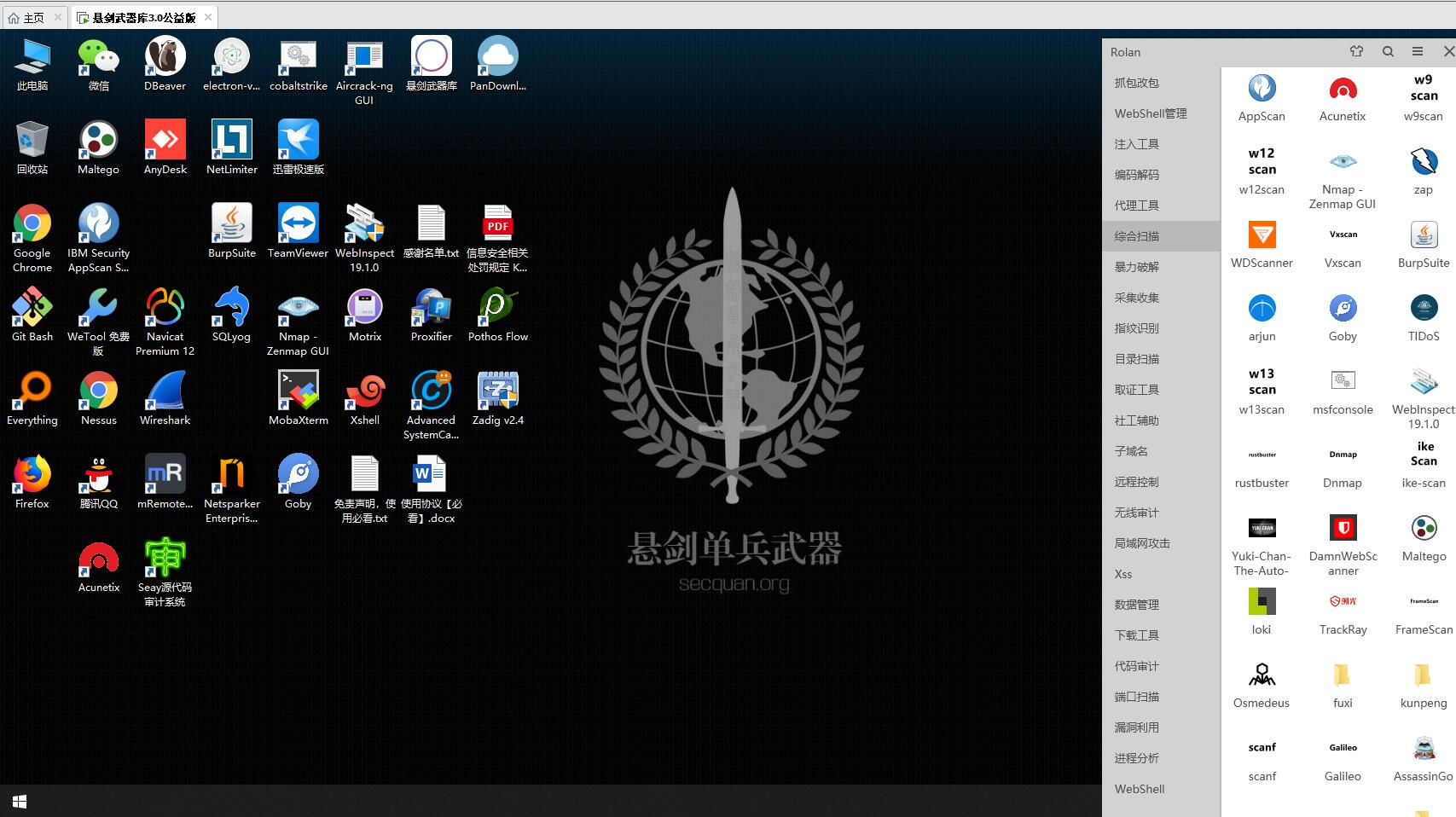
Task: Launch Firefox from the desktop
Action: [x=32, y=482]
